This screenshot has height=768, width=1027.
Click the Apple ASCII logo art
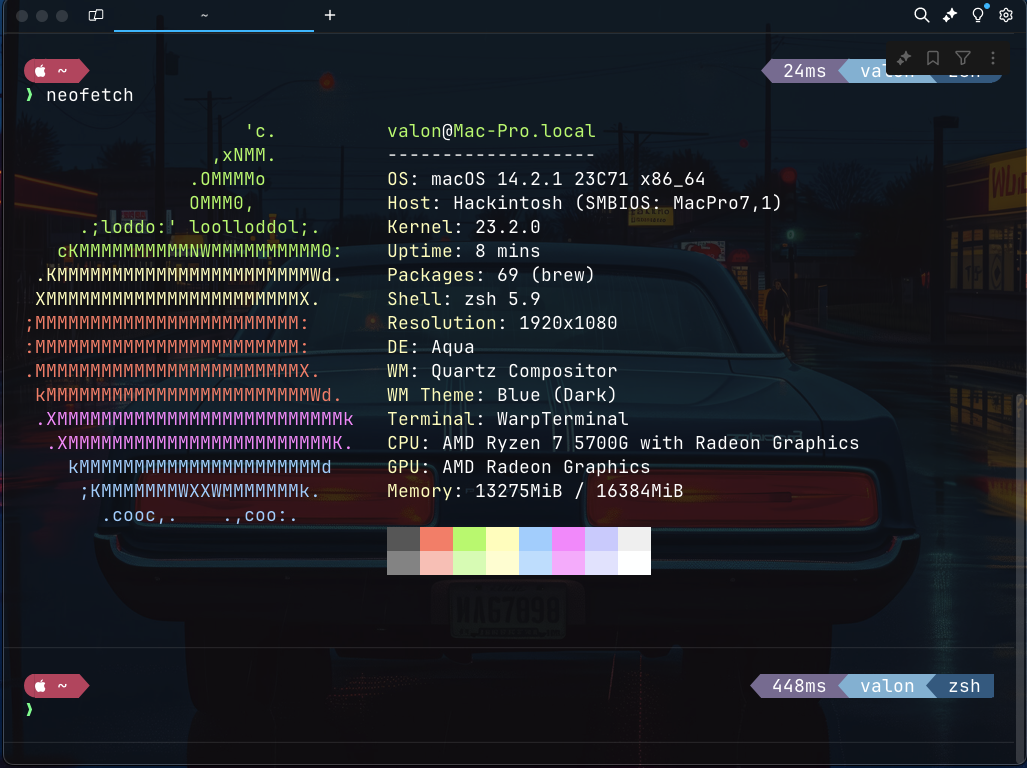189,323
